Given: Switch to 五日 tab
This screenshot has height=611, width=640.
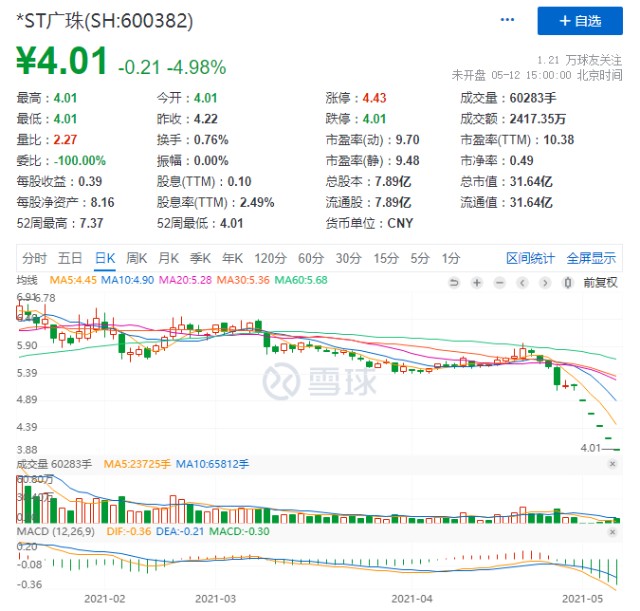Looking at the screenshot, I should click(x=70, y=258).
